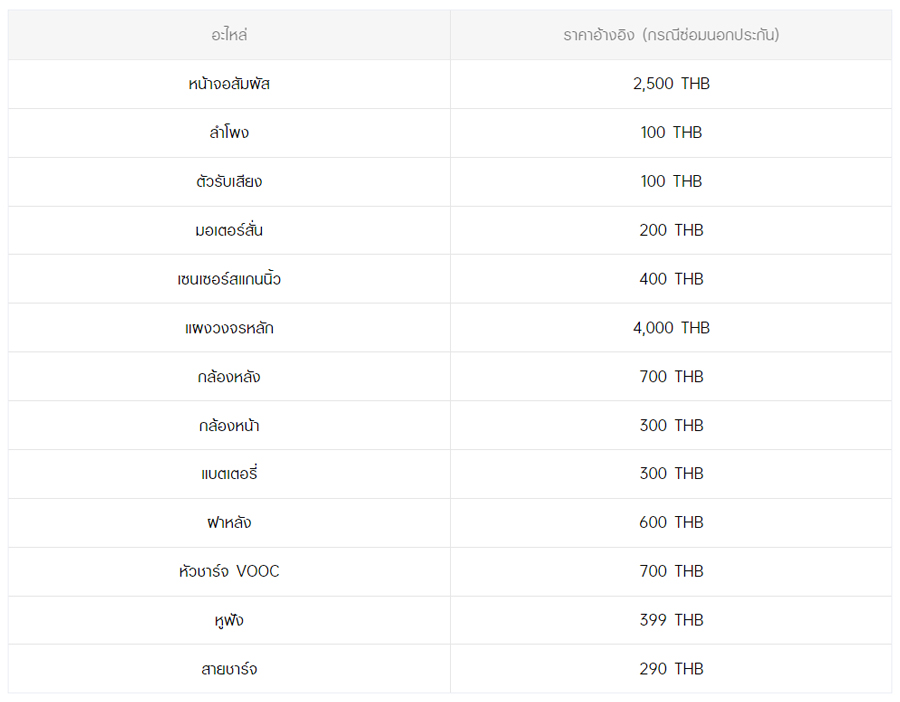Click the 200 THB price cell
900x702 pixels.
671,230
